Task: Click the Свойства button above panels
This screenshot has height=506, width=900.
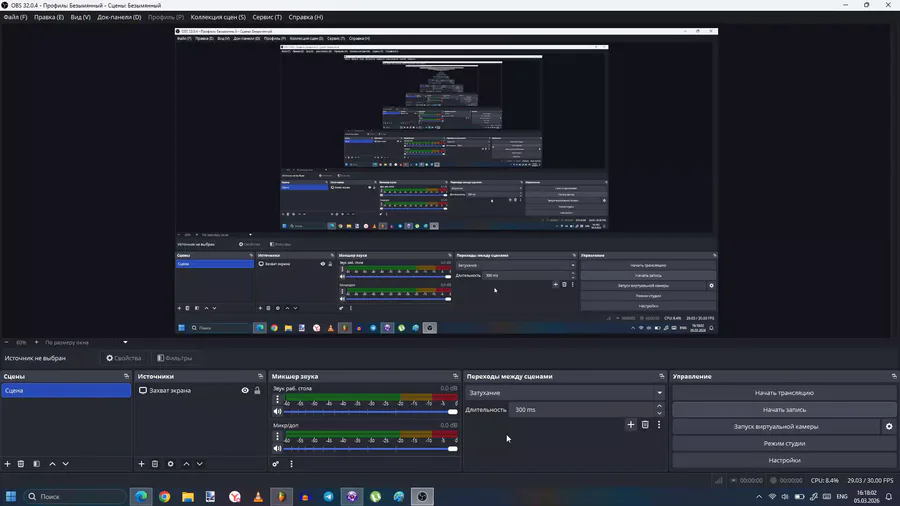Action: tap(123, 358)
